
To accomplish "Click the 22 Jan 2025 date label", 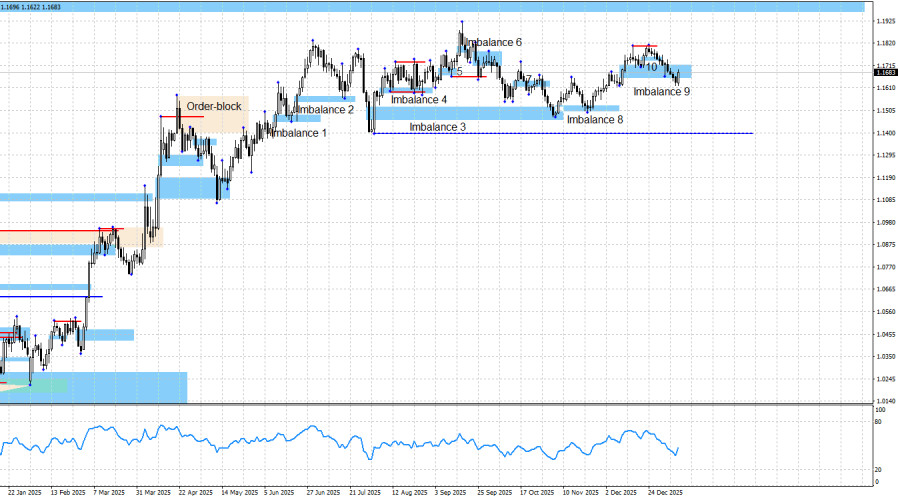I will click(x=24, y=492).
